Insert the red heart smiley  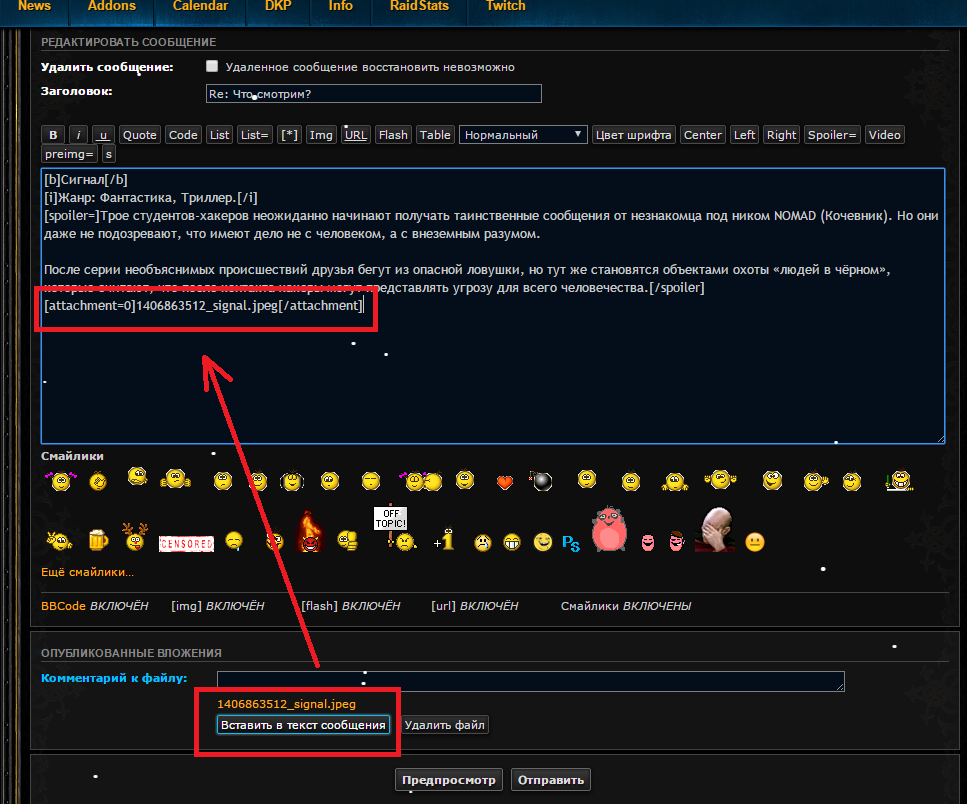(x=505, y=482)
